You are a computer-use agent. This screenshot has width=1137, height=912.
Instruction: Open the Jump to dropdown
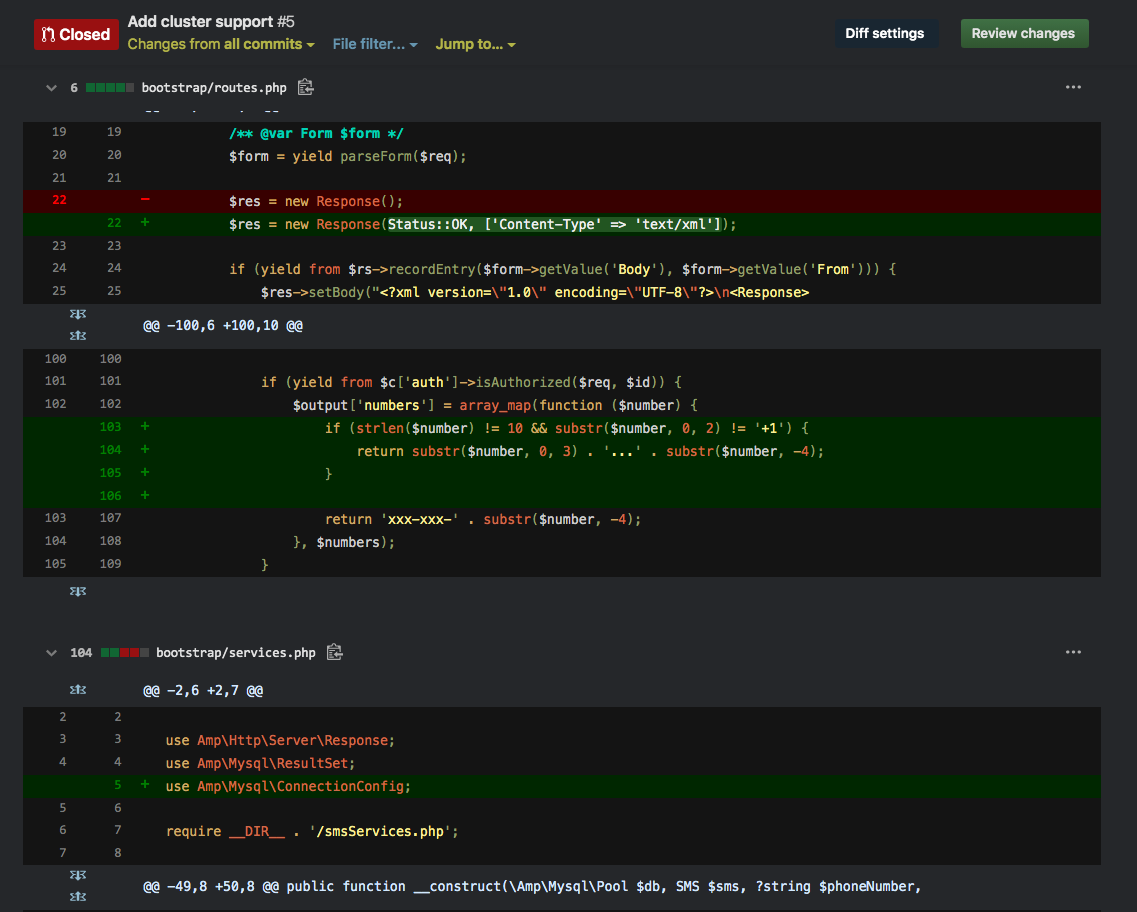(x=475, y=44)
